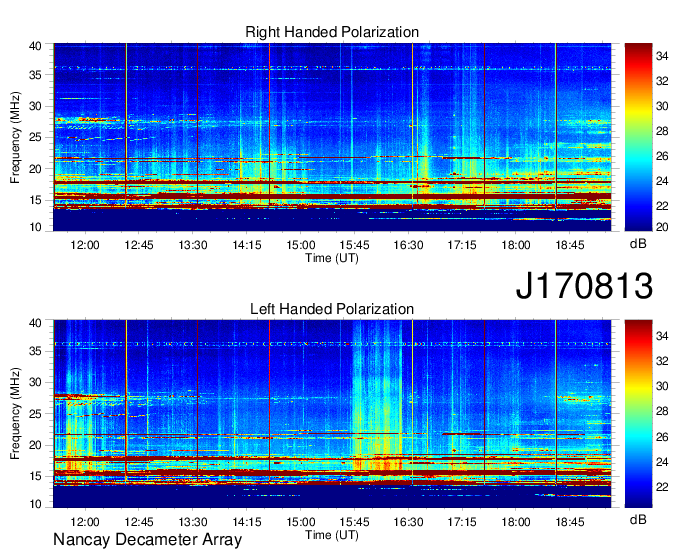Click 15 MHz tick on Right Handed plot
The height and width of the screenshot is (552, 680).
pos(35,200)
